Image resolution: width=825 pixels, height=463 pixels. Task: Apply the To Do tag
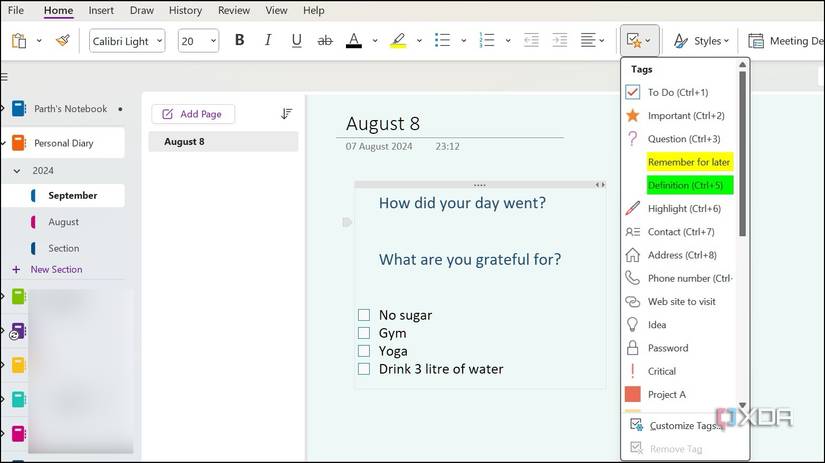pyautogui.click(x=679, y=92)
